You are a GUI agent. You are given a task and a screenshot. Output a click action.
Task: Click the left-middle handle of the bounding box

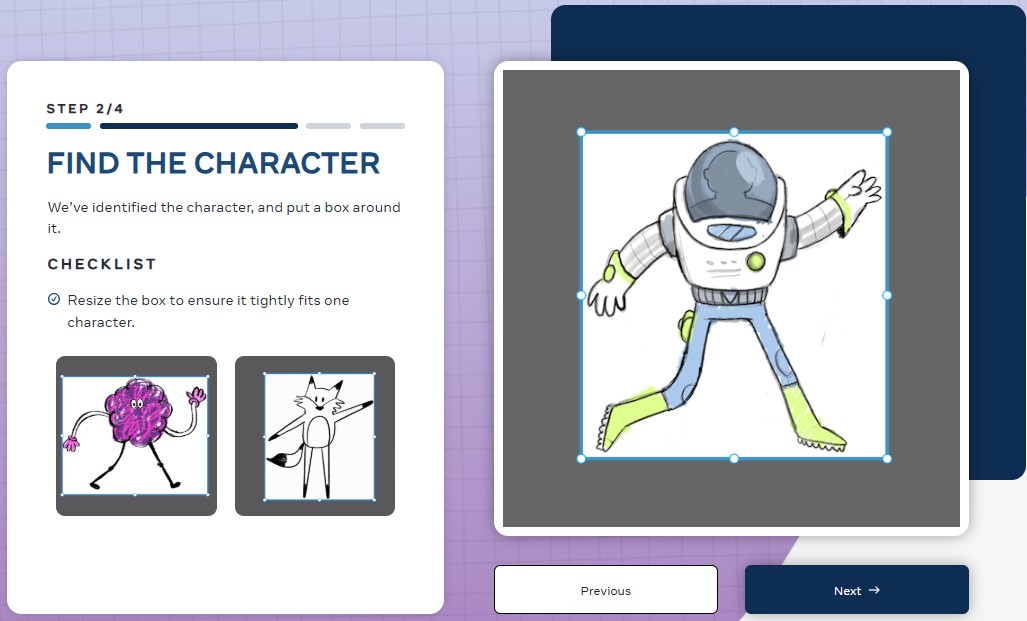581,295
